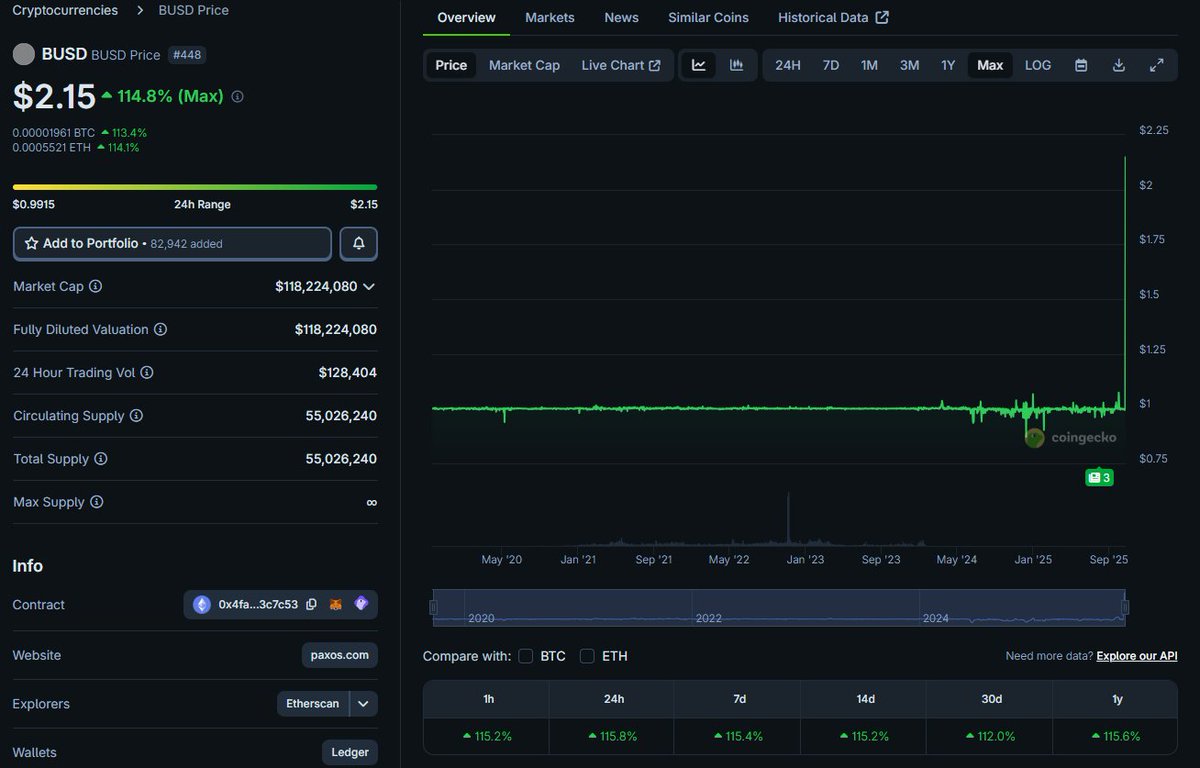The height and width of the screenshot is (768, 1200).
Task: Open the Overview tab
Action: tap(466, 17)
